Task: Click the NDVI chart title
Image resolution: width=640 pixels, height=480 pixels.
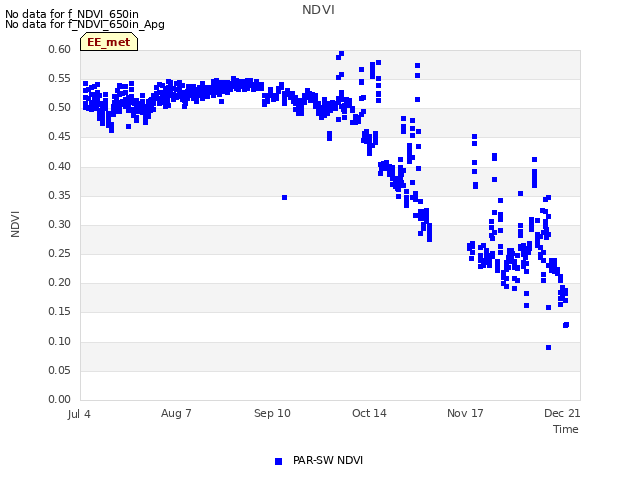Action: pyautogui.click(x=318, y=10)
